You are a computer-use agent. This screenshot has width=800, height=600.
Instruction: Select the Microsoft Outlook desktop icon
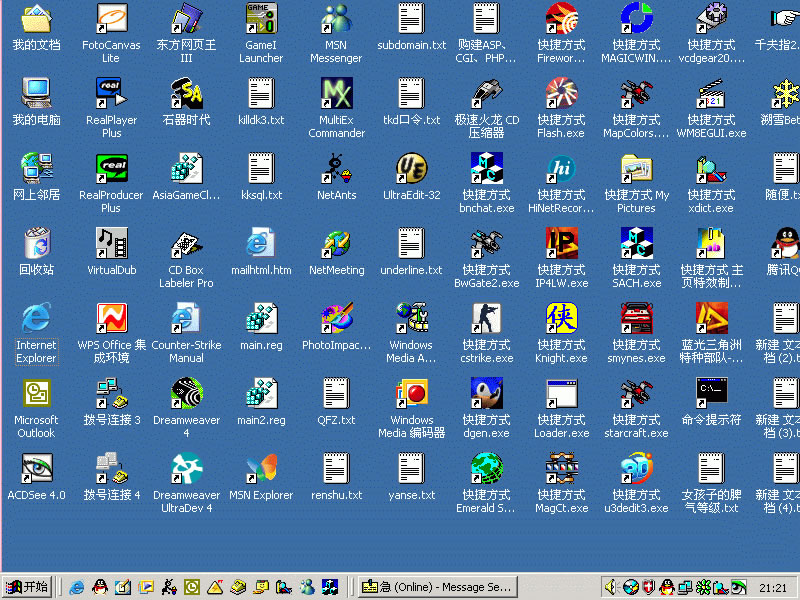click(x=36, y=393)
